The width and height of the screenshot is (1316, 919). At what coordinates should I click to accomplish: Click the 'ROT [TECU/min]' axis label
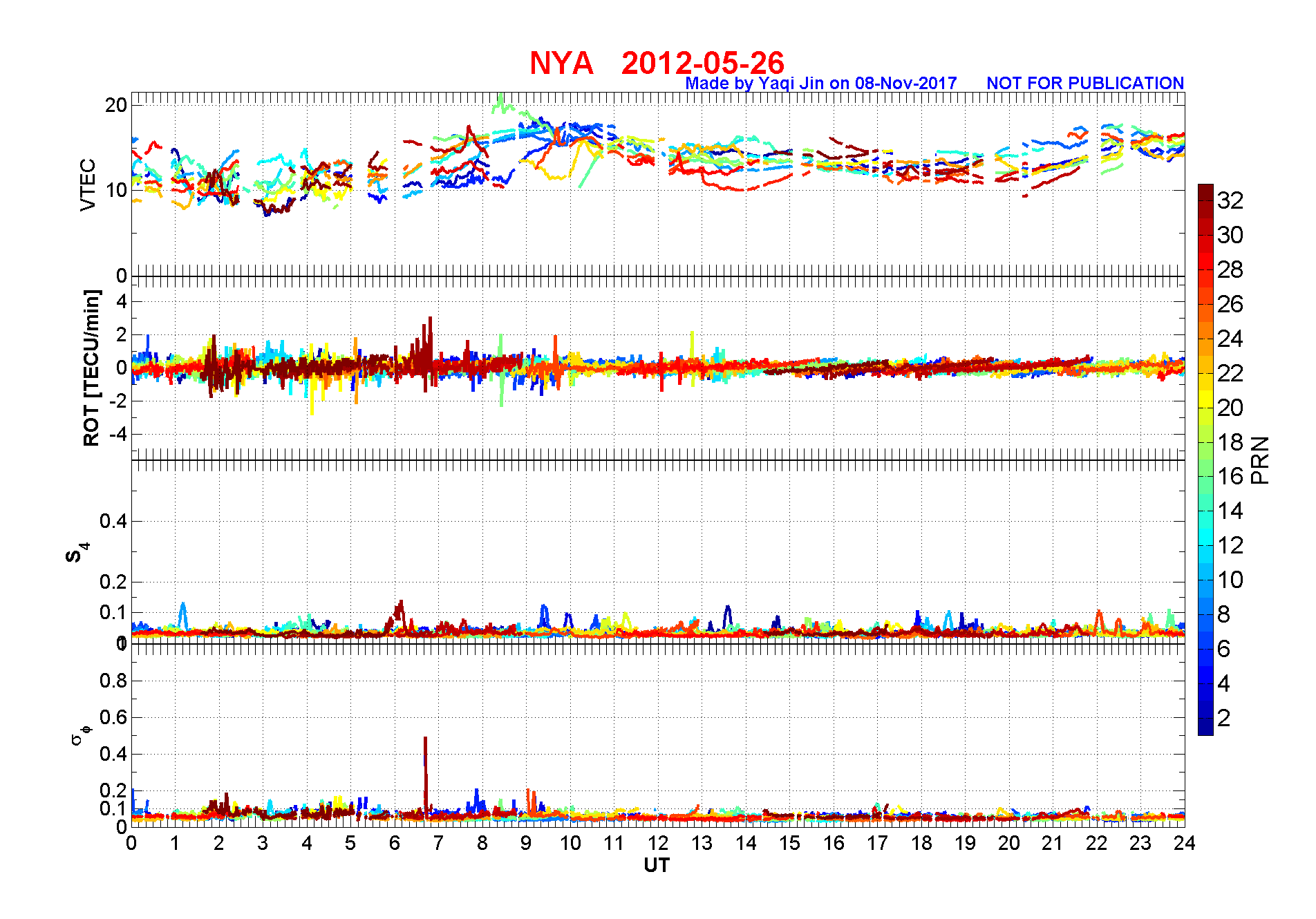(x=91, y=368)
